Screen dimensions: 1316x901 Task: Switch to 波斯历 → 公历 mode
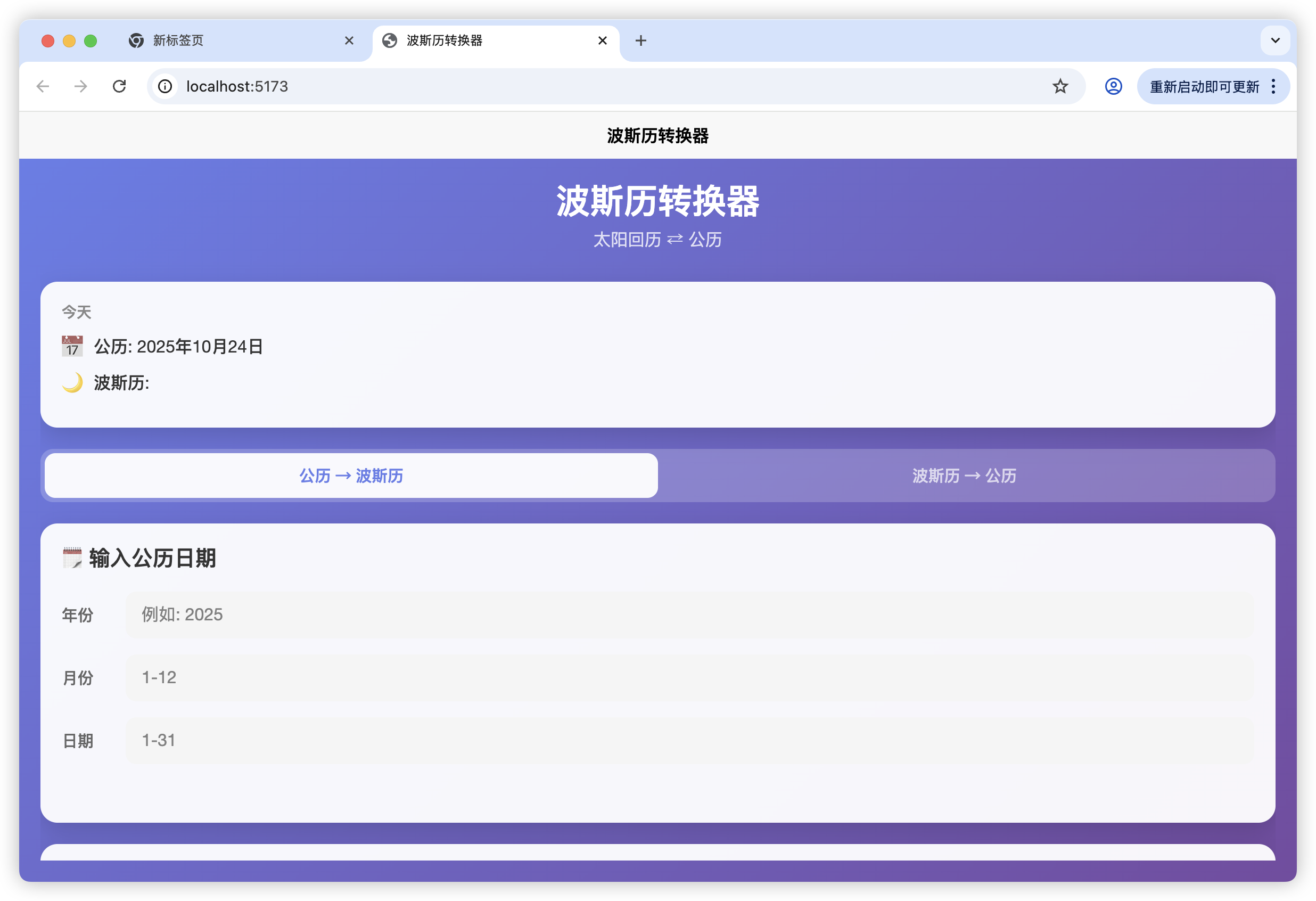964,476
